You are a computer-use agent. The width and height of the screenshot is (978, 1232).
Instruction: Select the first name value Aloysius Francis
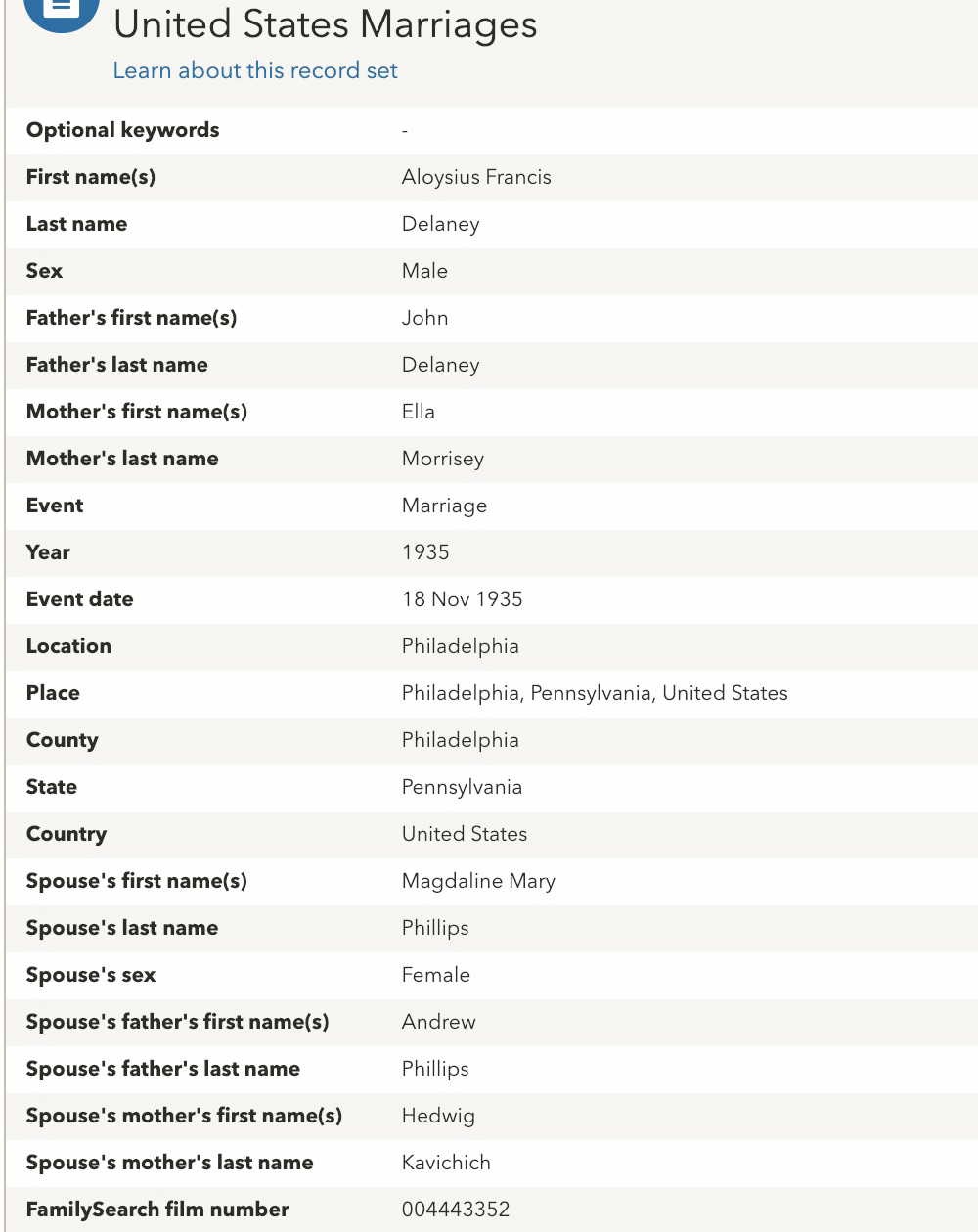tap(476, 177)
